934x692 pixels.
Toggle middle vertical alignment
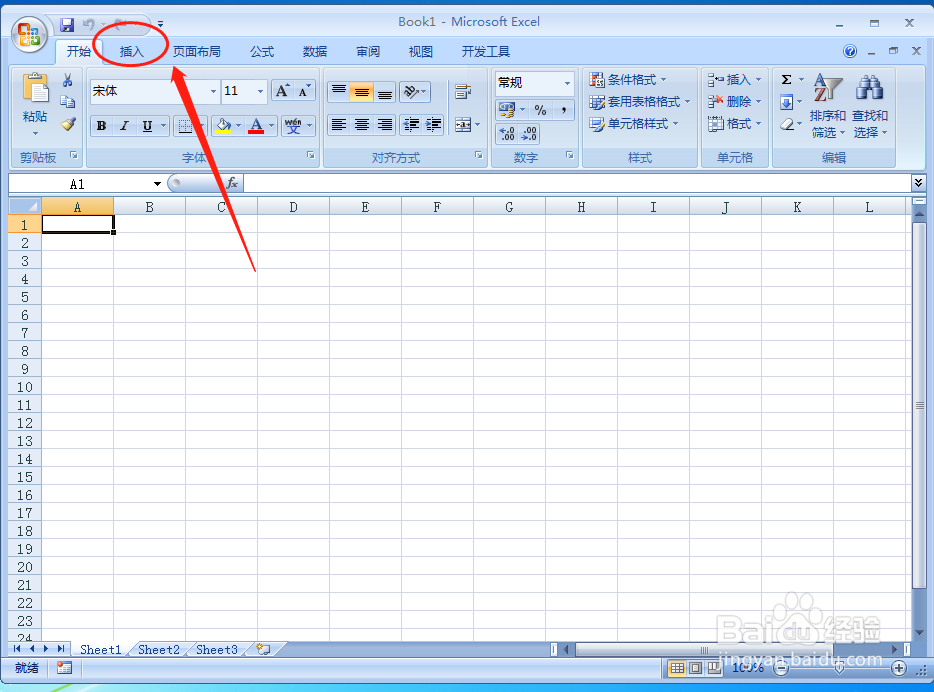coord(362,92)
